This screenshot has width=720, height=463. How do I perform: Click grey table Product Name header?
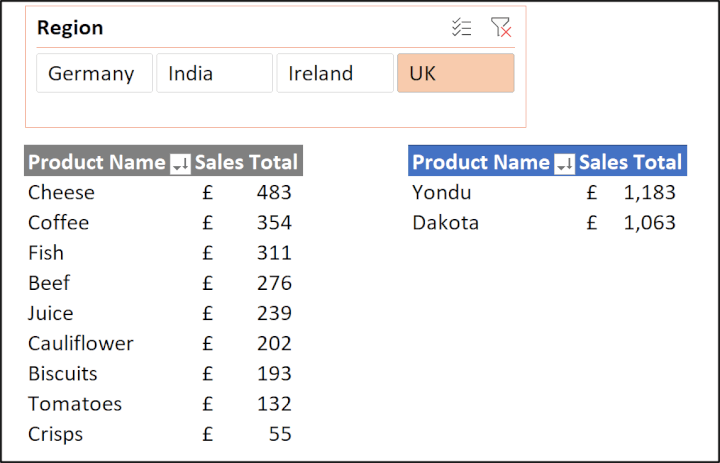pyautogui.click(x=96, y=162)
